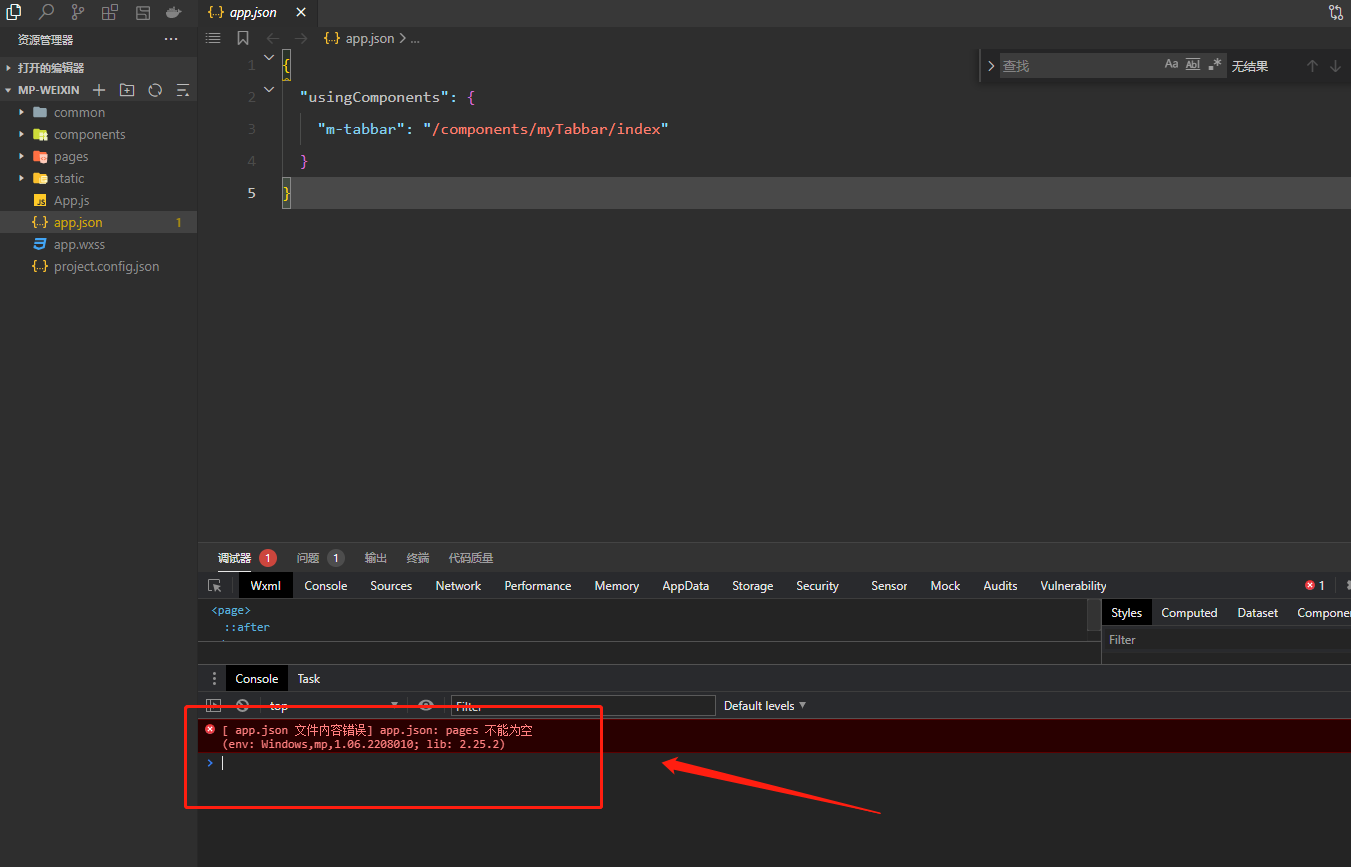Image resolution: width=1351 pixels, height=867 pixels.
Task: Open the Performance devtools tab
Action: click(538, 586)
